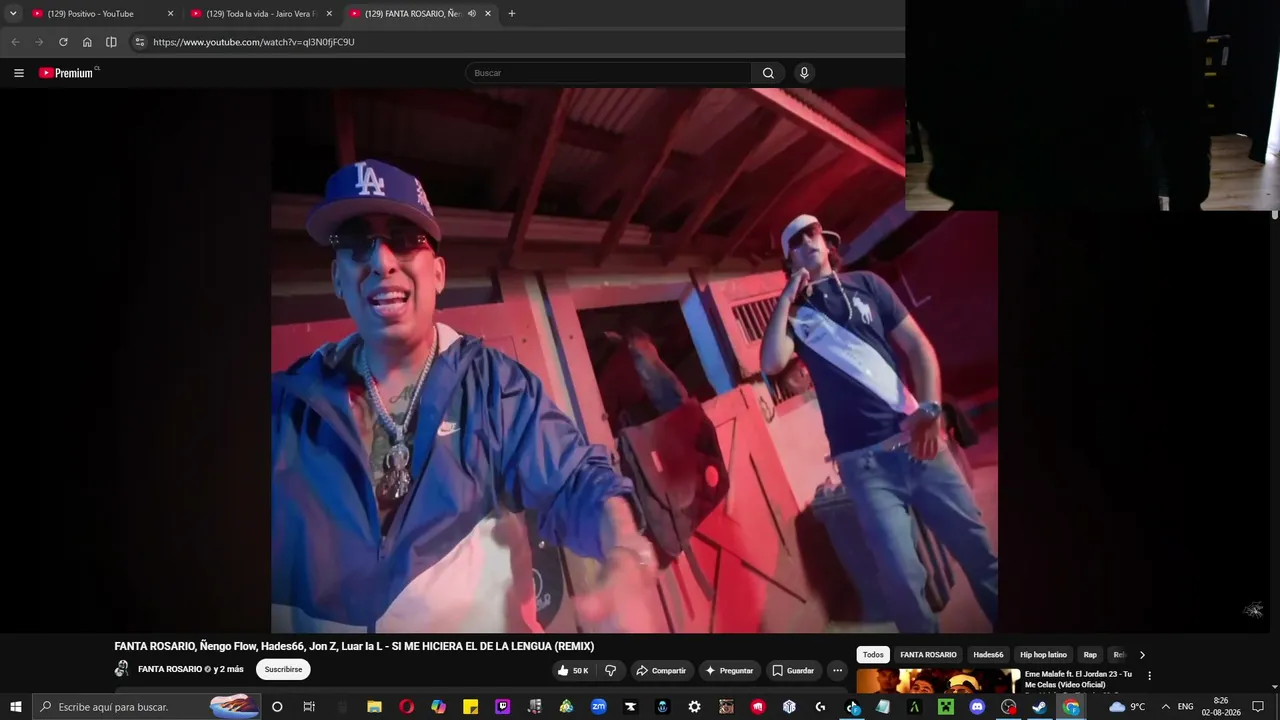Open the FANTA ROSARIO y 2 más channel link
The image size is (1280, 720).
[x=190, y=669]
